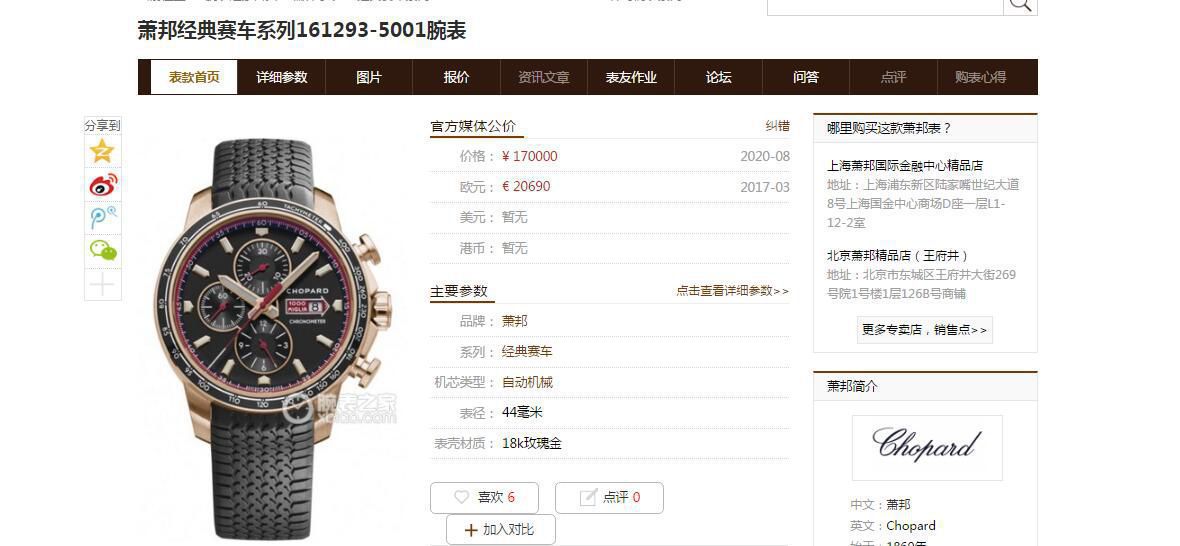1180x546 pixels.
Task: Click the Chopard brand logo
Action: (927, 447)
